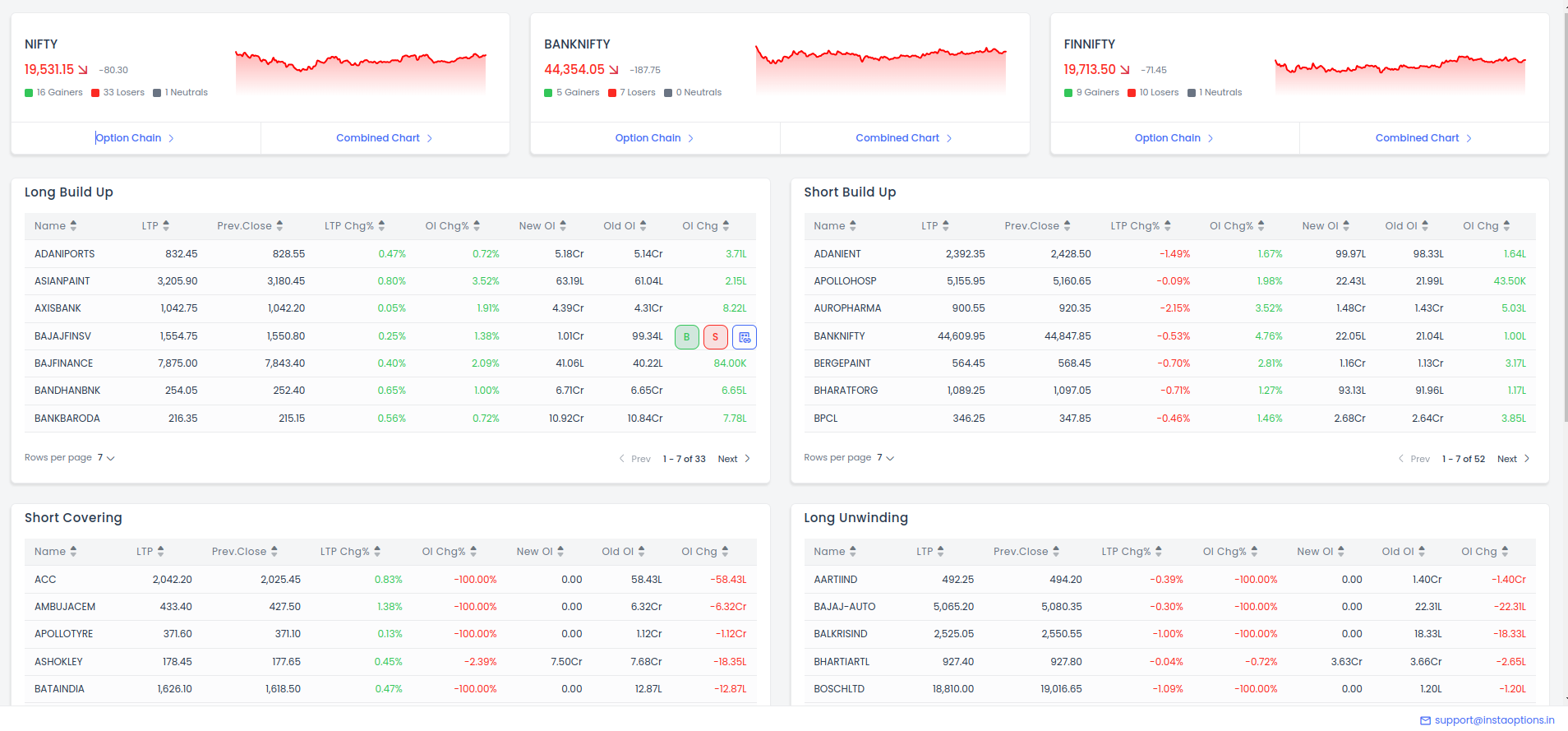Select BANDHANBNK in Long Build Up
Viewport: 1568px width, 731px height.
[67, 391]
